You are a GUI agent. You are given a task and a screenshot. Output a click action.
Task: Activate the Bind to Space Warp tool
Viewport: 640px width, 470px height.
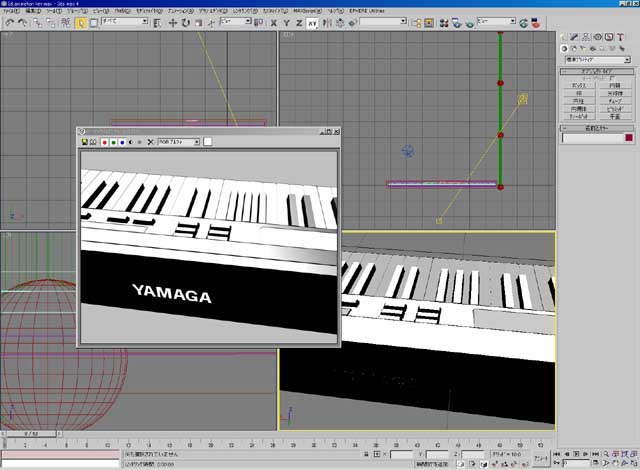[x=66, y=23]
